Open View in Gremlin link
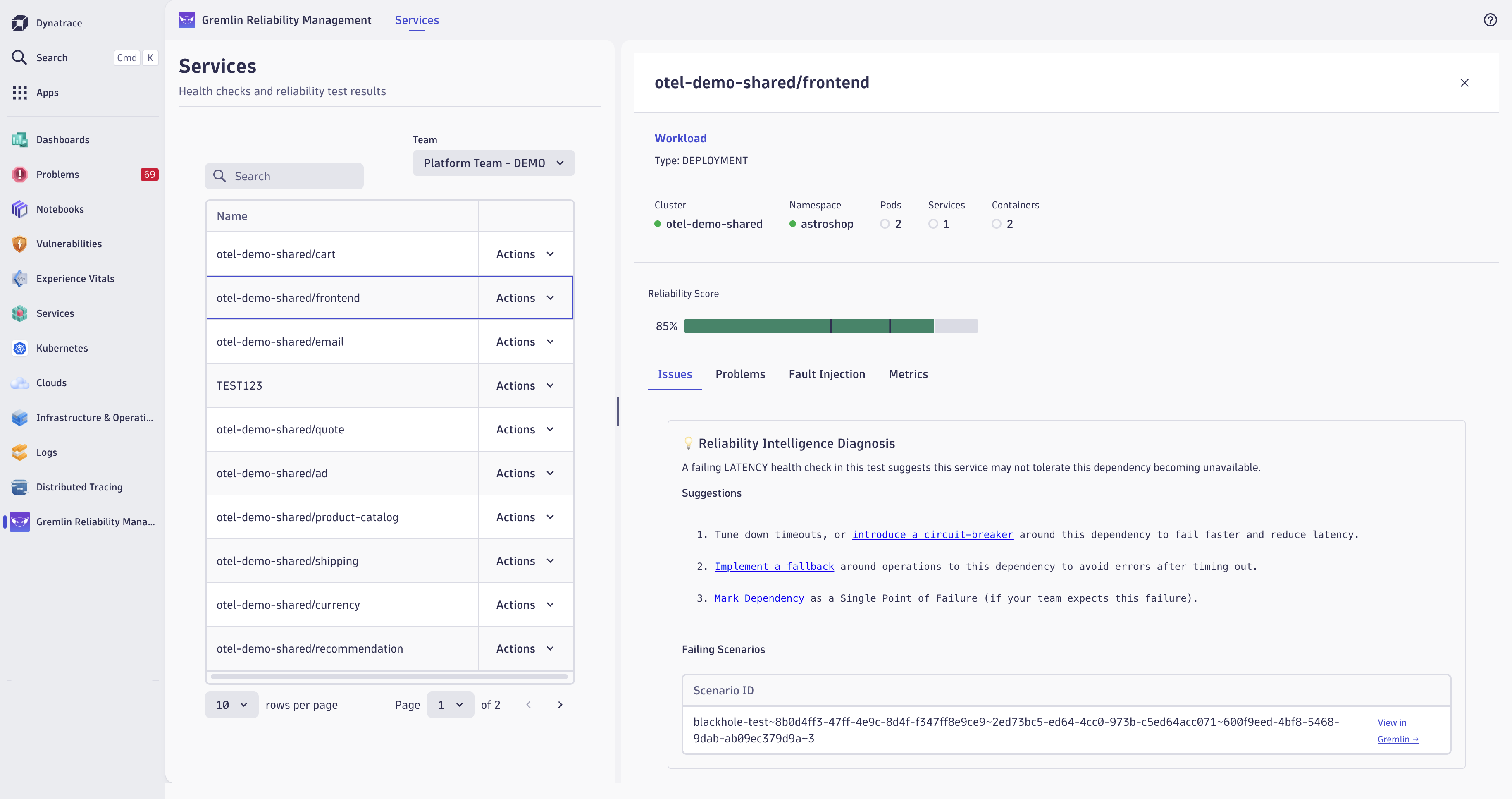The width and height of the screenshot is (1512, 799). tap(1398, 730)
